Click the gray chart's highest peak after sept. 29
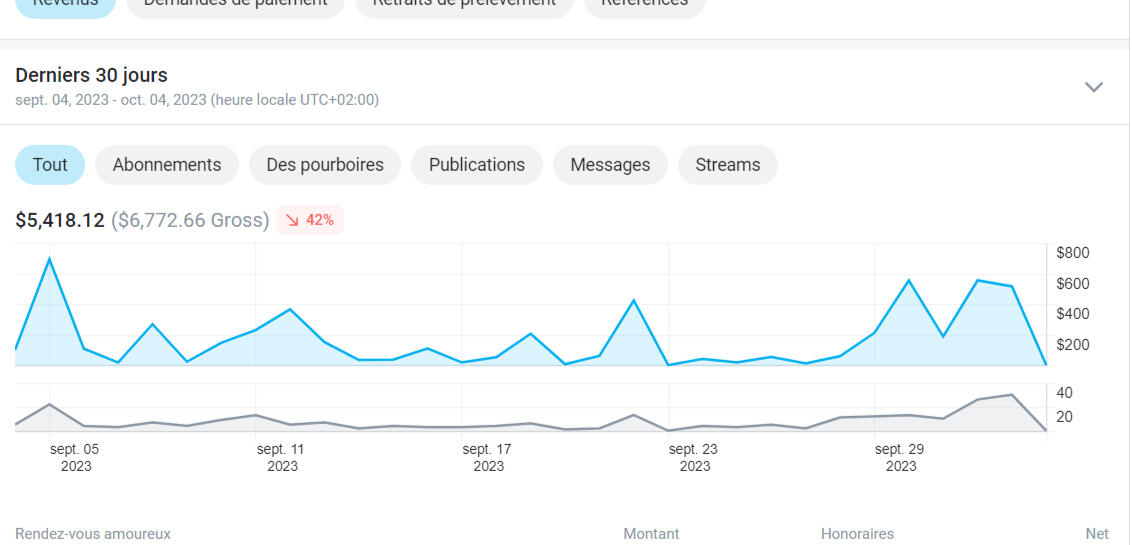 [x=1012, y=395]
